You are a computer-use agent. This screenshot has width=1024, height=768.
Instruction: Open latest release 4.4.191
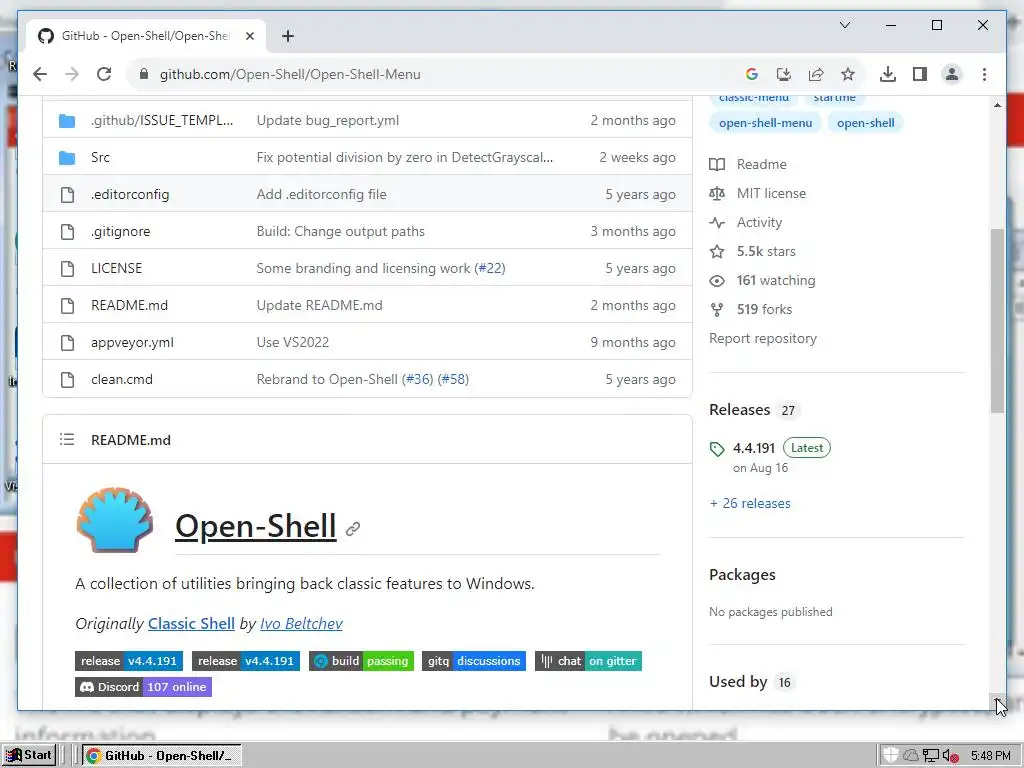point(754,448)
